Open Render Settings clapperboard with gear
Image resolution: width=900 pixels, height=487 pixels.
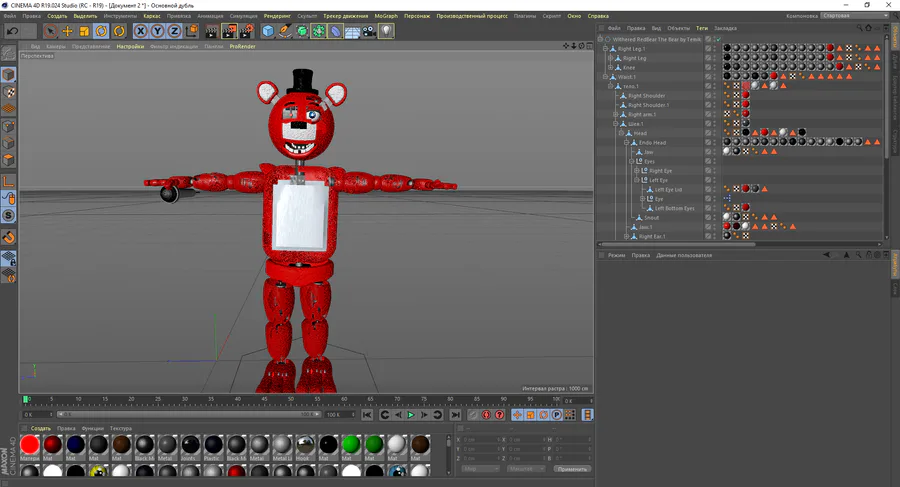click(x=247, y=31)
